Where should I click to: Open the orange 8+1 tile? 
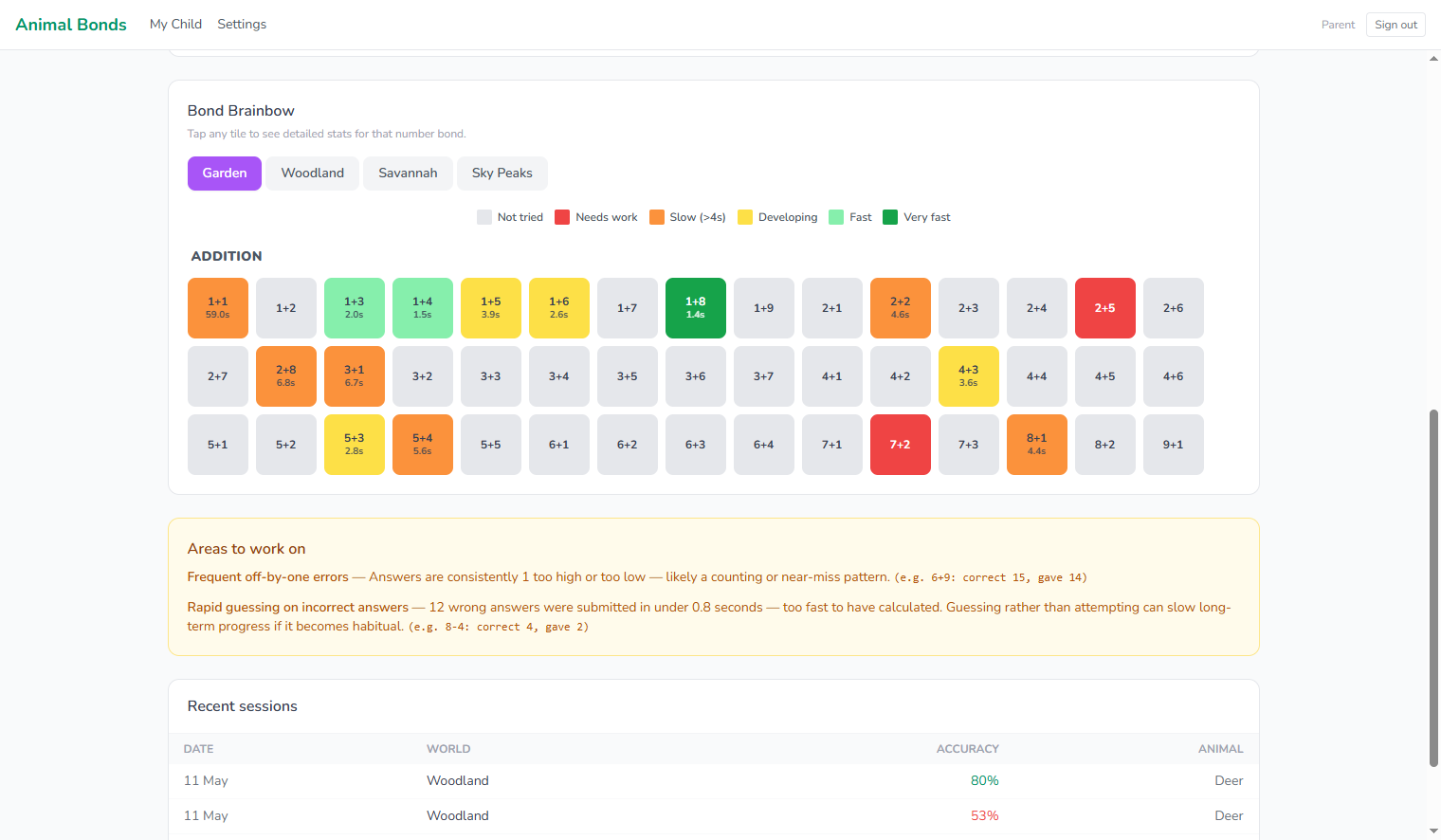click(1037, 445)
